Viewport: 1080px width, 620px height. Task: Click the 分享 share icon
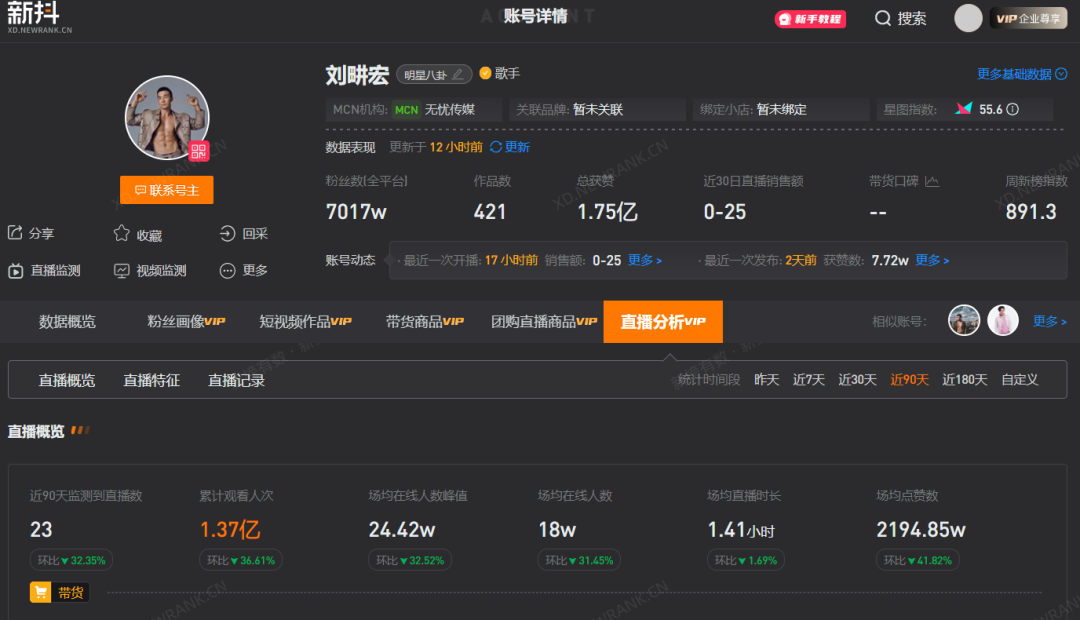[15, 233]
